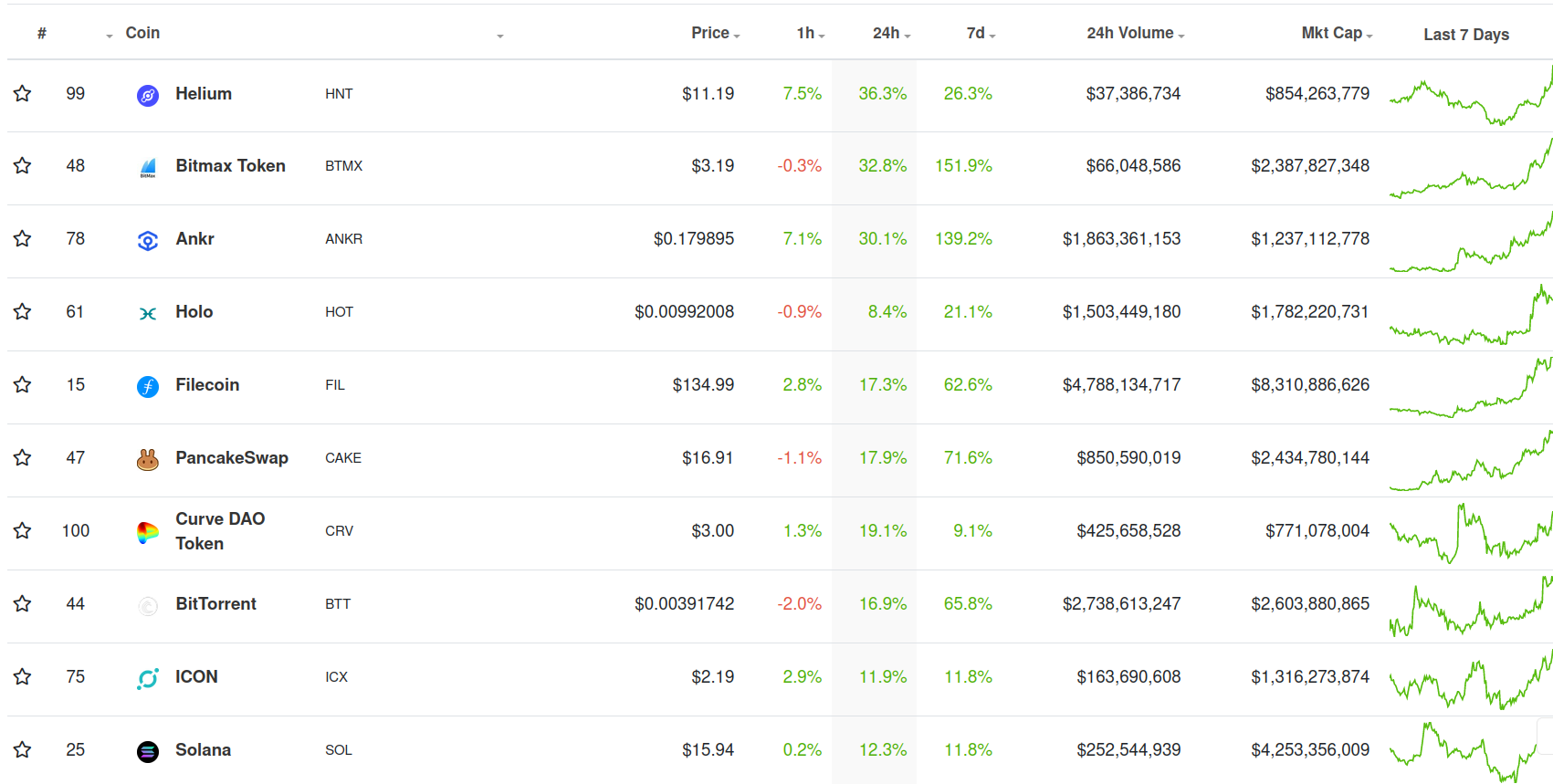Screen dimensions: 1553x784
Task: Click Solana's market cap $4,253,356,009
Action: [1310, 749]
